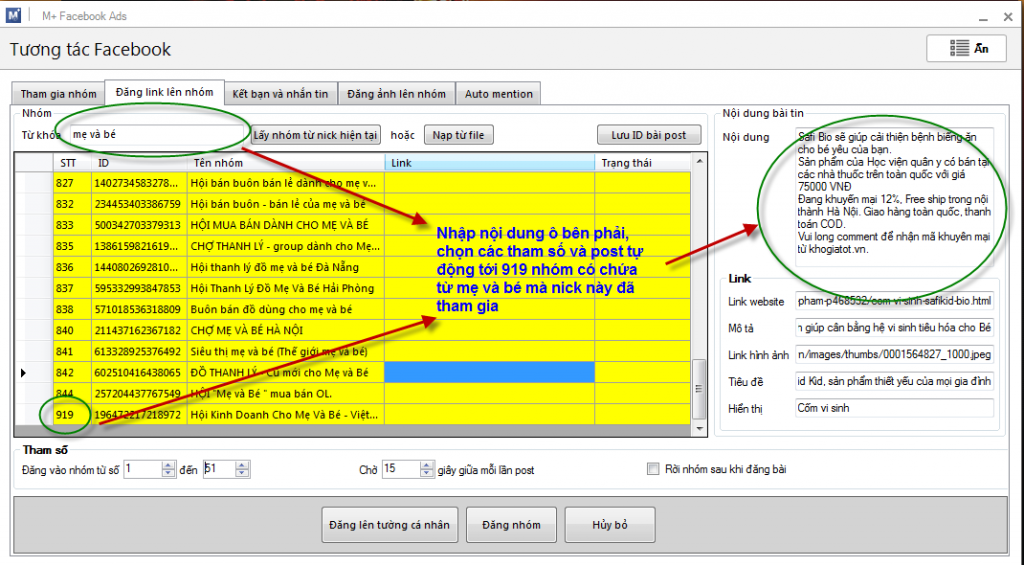Click STT cell 835

pyautogui.click(x=73, y=246)
